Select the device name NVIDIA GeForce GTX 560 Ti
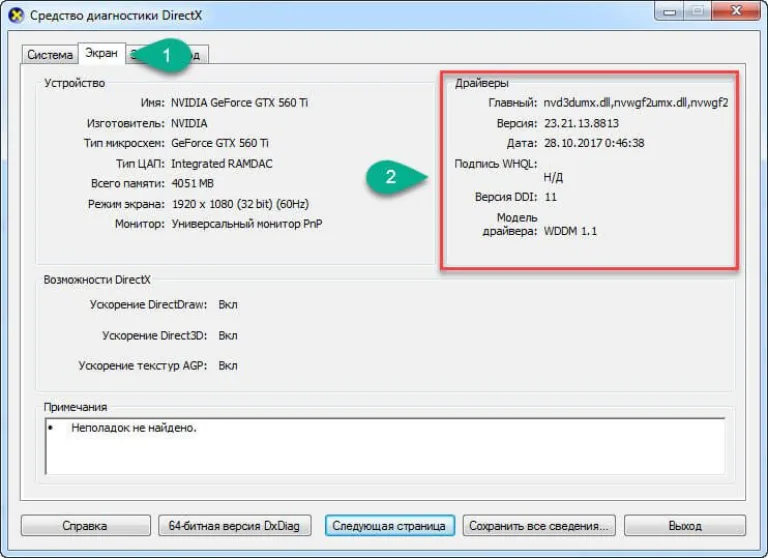 point(240,103)
